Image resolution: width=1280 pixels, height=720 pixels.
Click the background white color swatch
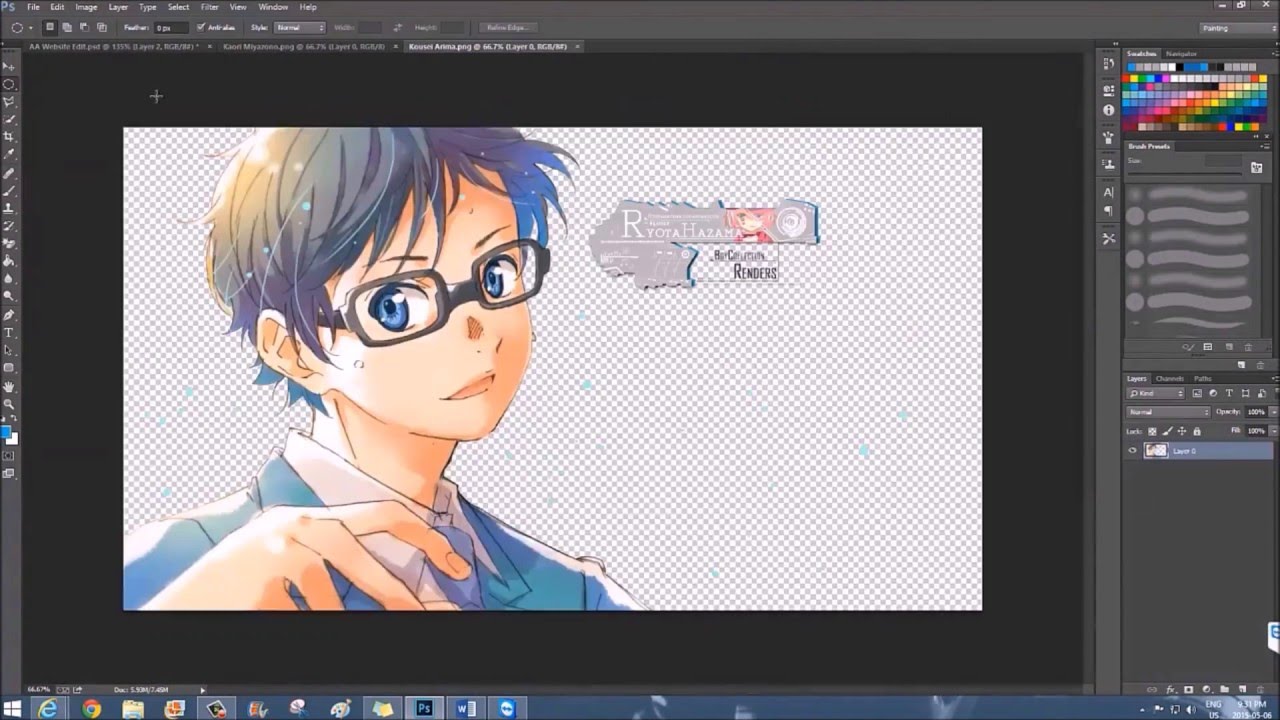13,439
